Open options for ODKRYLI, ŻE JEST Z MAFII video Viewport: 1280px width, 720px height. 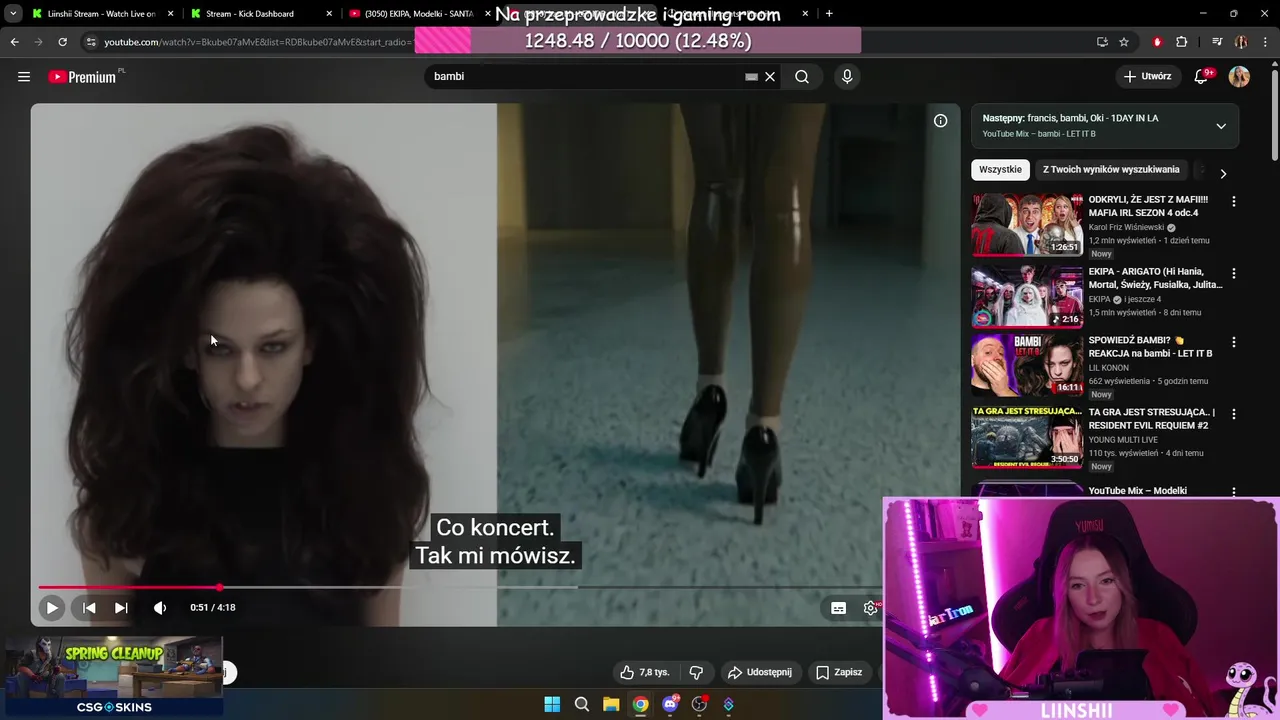(x=1233, y=201)
